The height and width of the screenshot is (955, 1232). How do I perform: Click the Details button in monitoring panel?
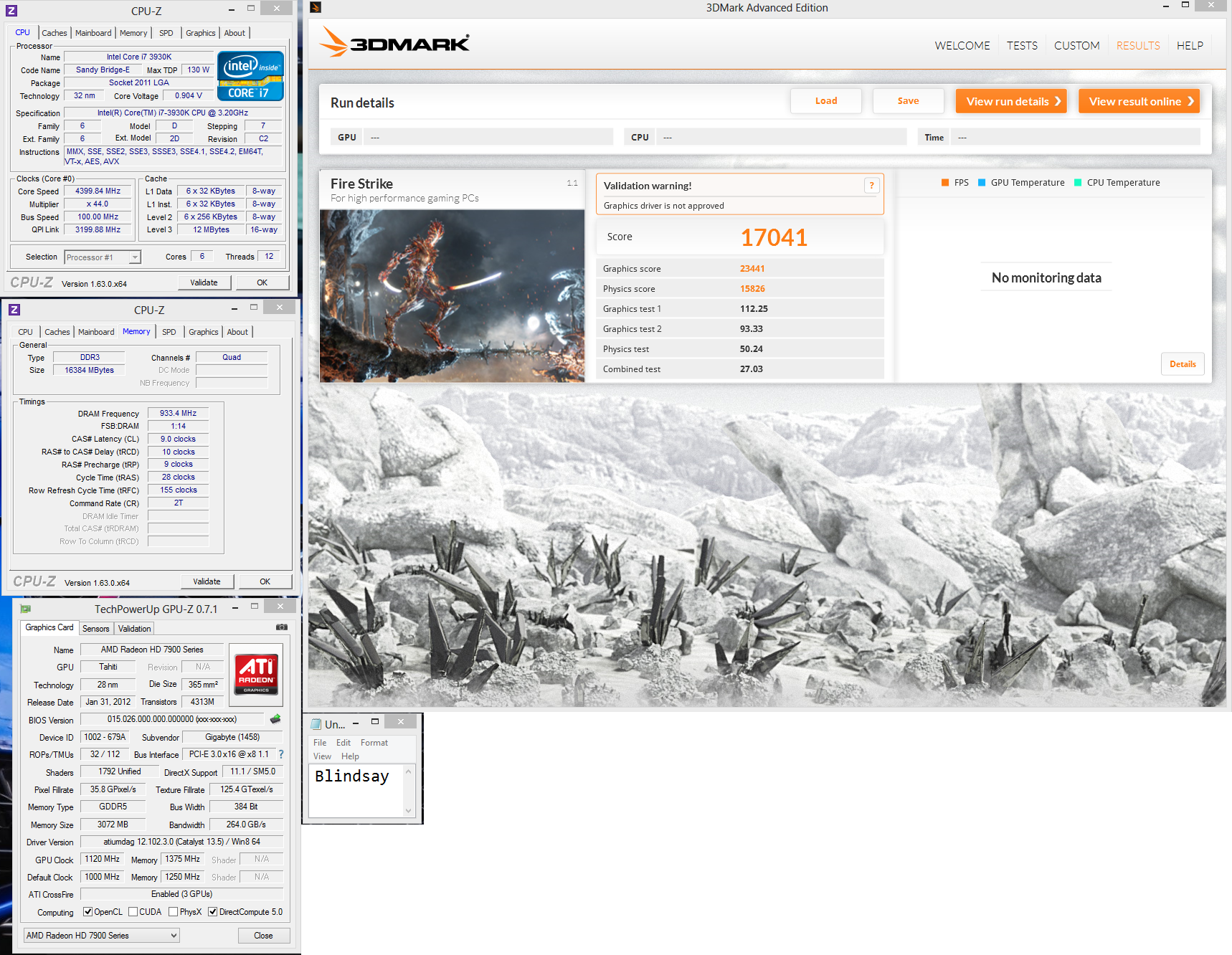pyautogui.click(x=1183, y=364)
